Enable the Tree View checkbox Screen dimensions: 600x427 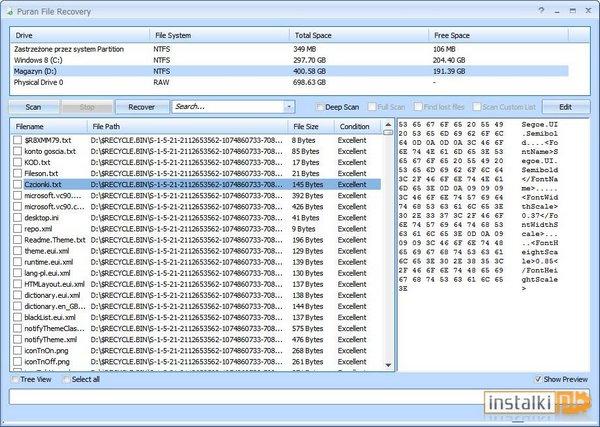pos(15,379)
